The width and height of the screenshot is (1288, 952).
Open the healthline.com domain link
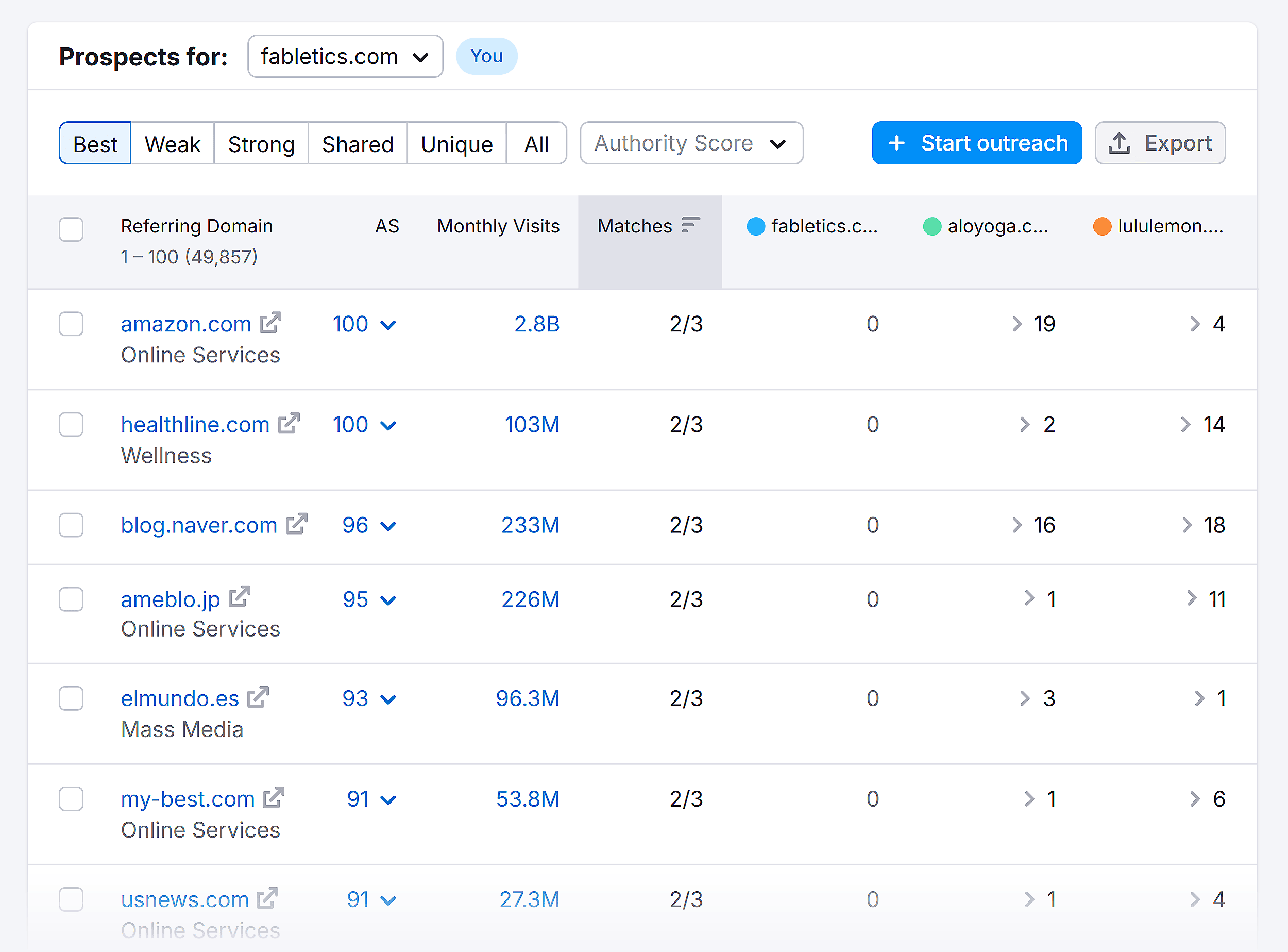pos(195,425)
